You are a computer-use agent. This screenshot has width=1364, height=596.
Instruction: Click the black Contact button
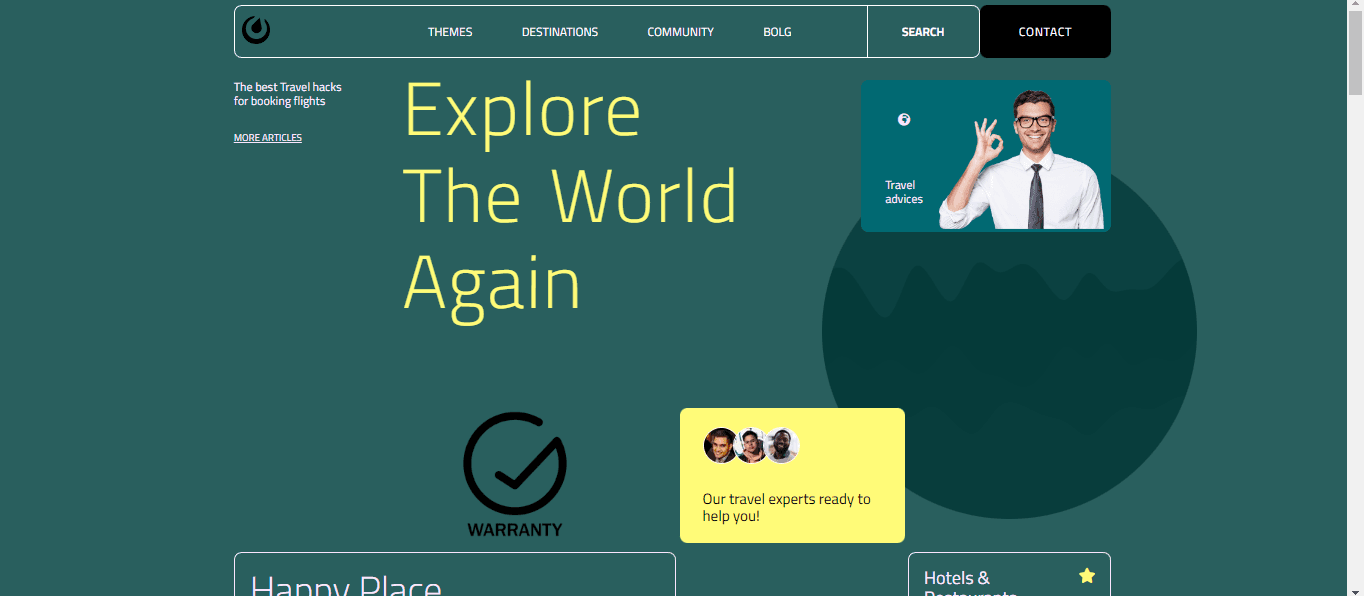1045,32
